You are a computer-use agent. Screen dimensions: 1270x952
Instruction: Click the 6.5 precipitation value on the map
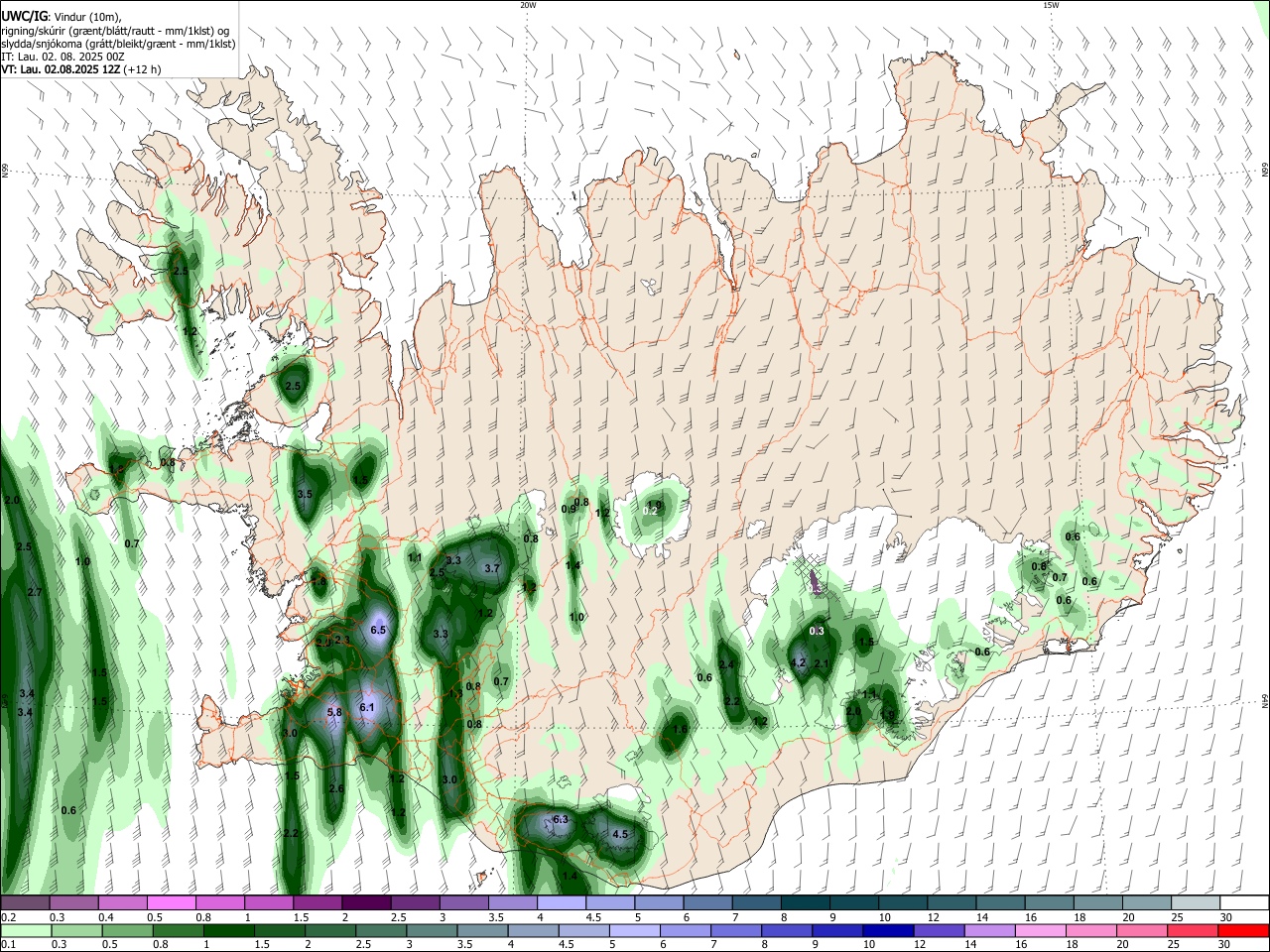click(x=378, y=630)
